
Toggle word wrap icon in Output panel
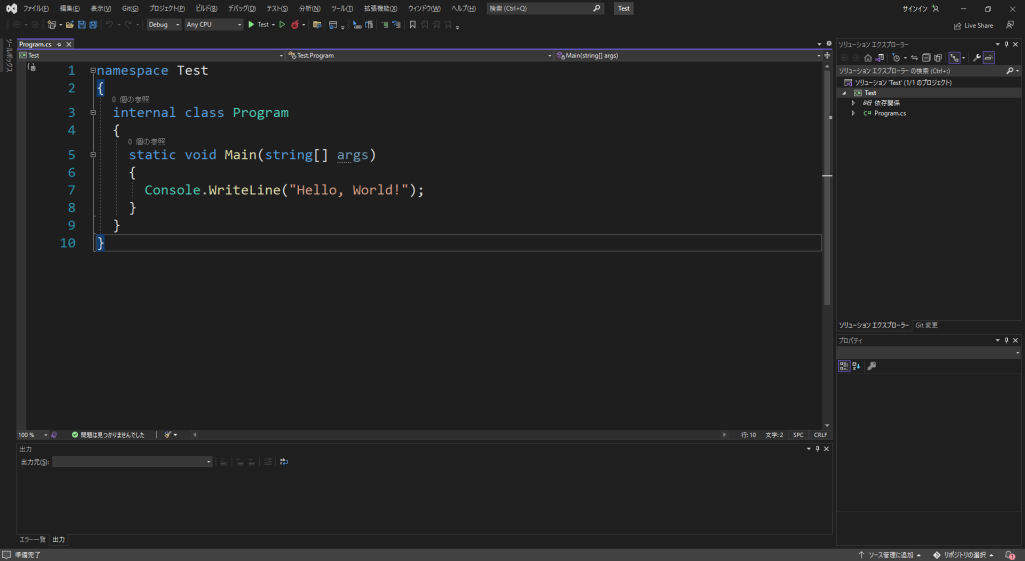(x=284, y=462)
